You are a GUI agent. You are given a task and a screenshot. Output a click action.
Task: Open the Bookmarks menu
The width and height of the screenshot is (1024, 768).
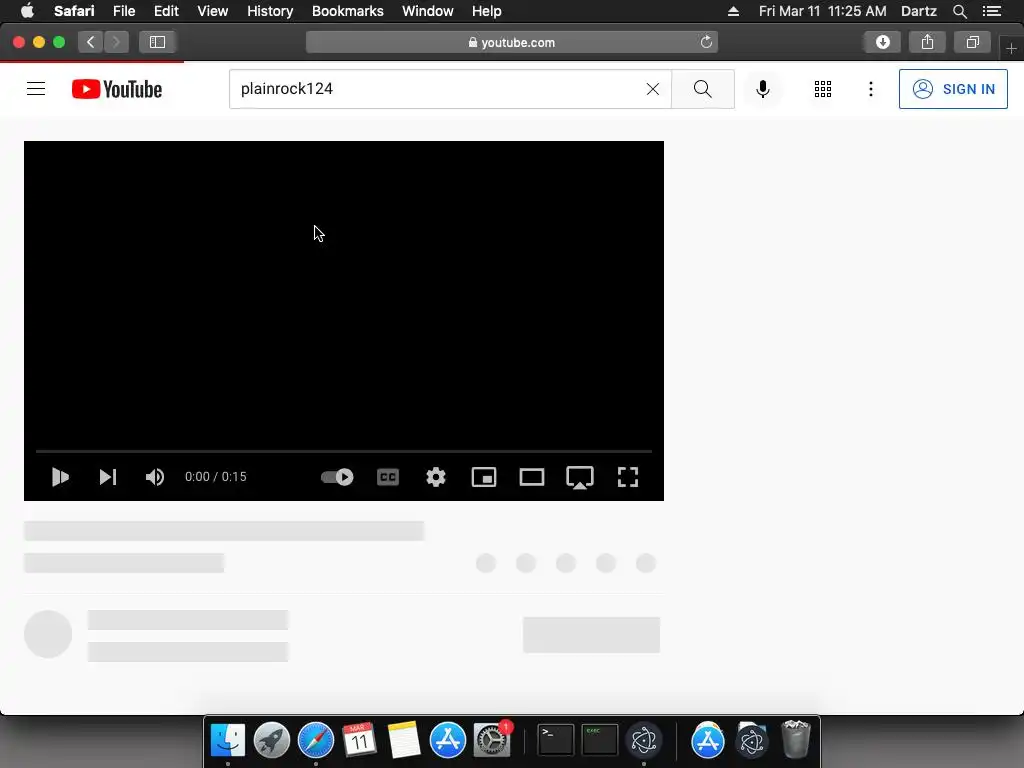click(347, 11)
